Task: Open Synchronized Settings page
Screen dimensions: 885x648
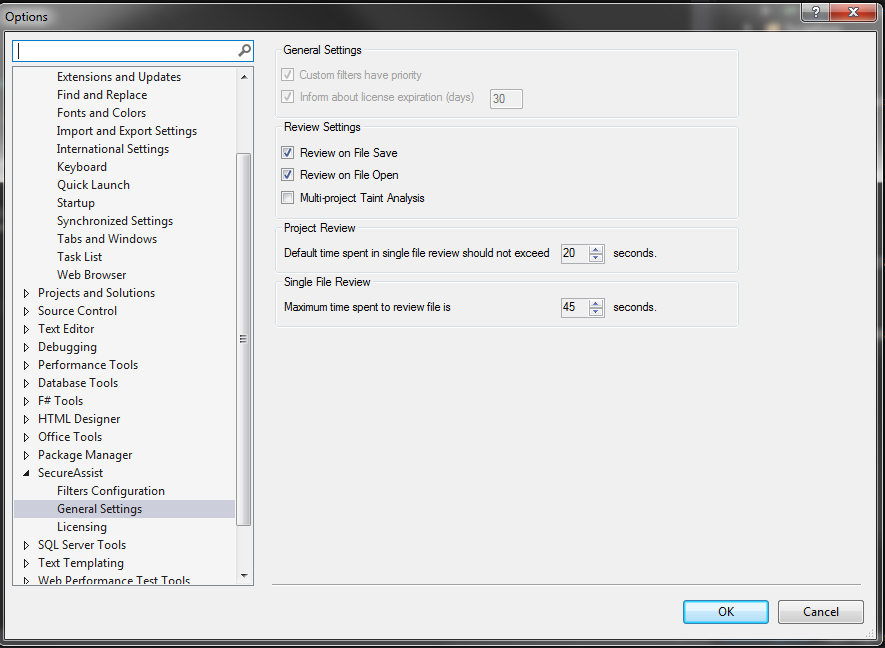Action: click(115, 221)
